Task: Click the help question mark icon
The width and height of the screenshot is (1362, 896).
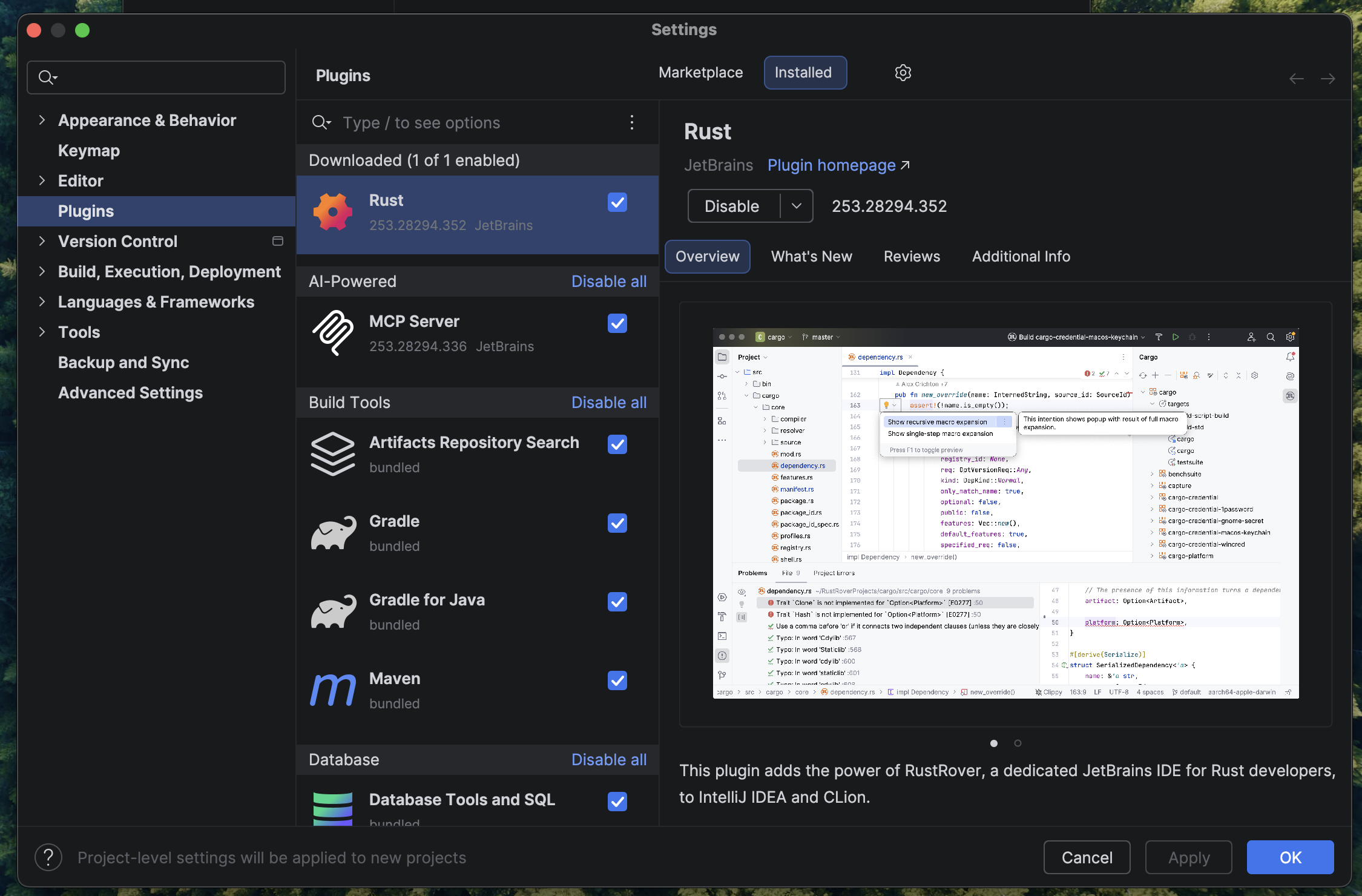Action: pos(48,857)
